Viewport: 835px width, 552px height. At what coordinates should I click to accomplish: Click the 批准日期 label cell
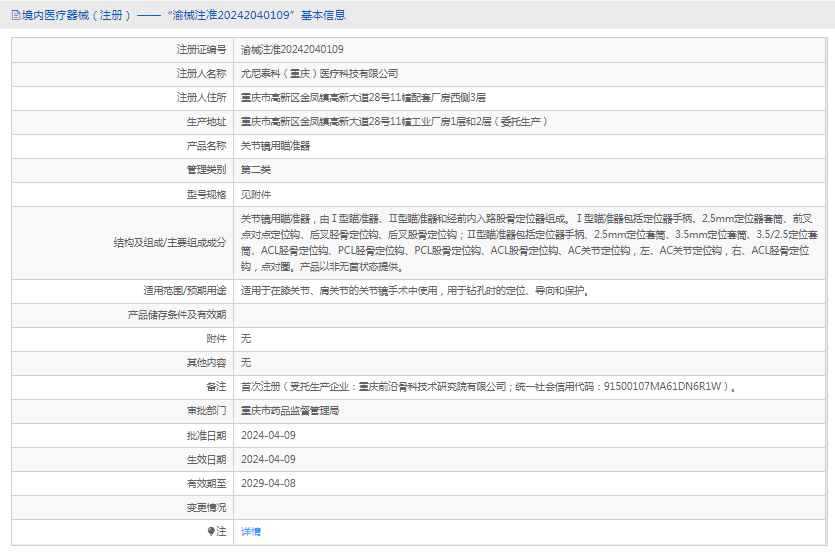pyautogui.click(x=122, y=435)
